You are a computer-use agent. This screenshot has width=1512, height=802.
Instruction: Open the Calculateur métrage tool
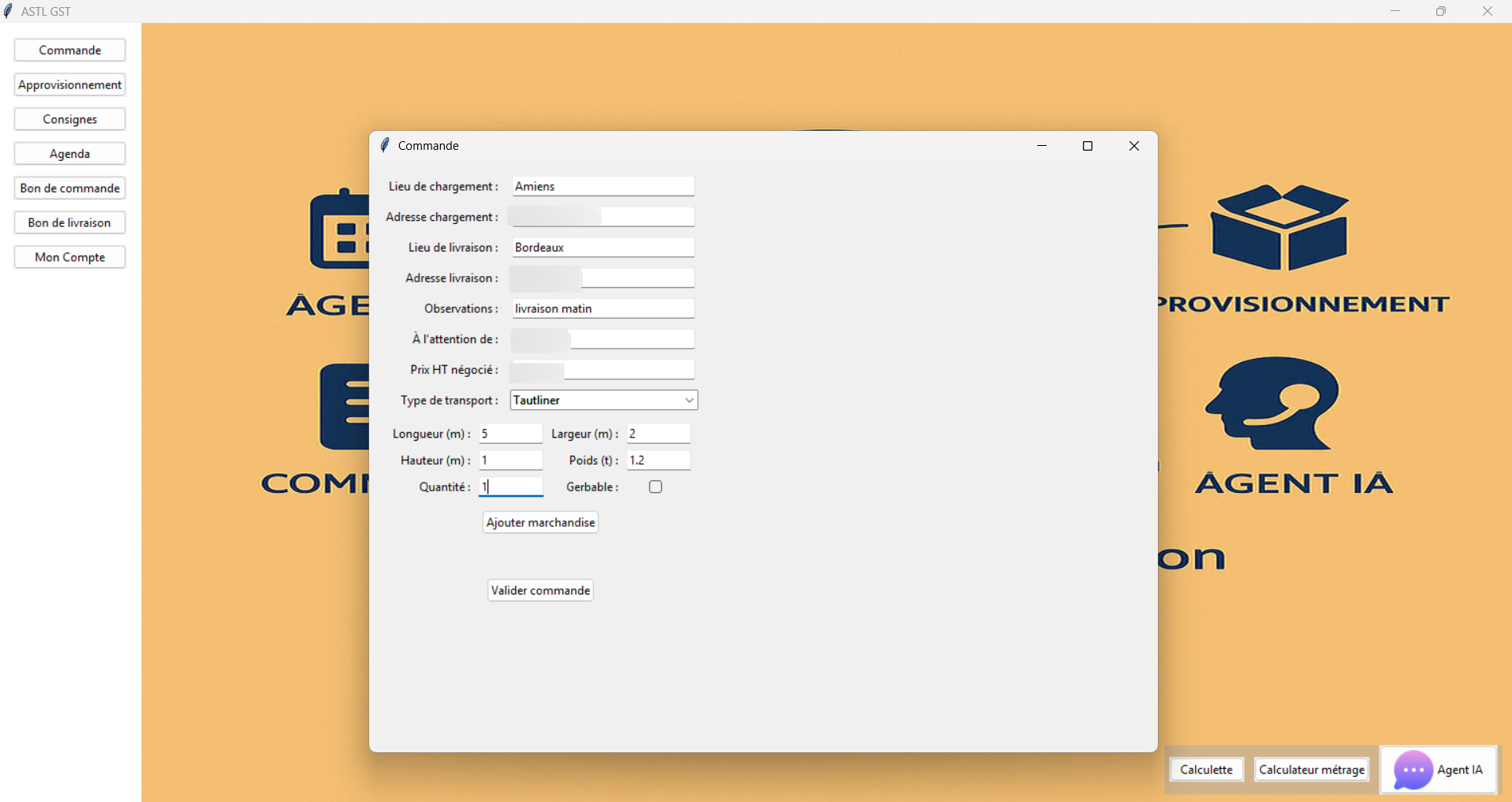[1311, 770]
